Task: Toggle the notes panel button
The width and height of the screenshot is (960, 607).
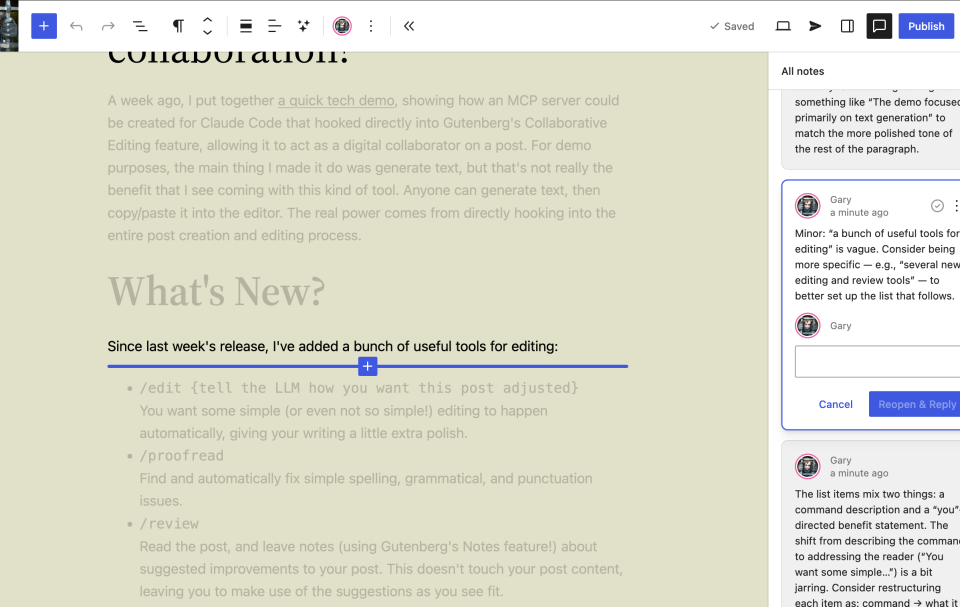Action: (x=879, y=26)
